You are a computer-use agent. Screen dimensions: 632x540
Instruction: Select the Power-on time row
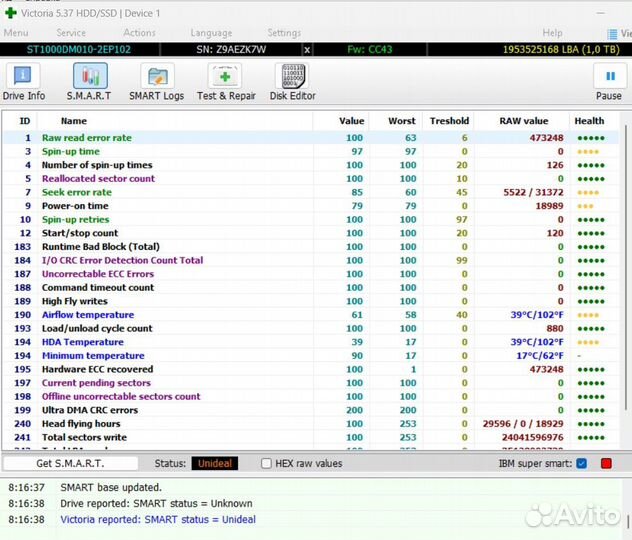point(310,206)
